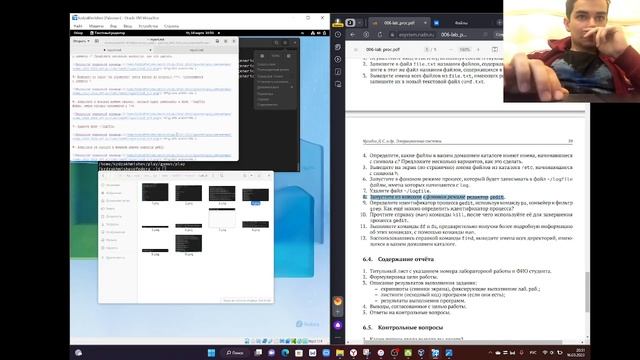Open the GNOME system status menu
This screenshot has width=640, height=360.
point(318,33)
